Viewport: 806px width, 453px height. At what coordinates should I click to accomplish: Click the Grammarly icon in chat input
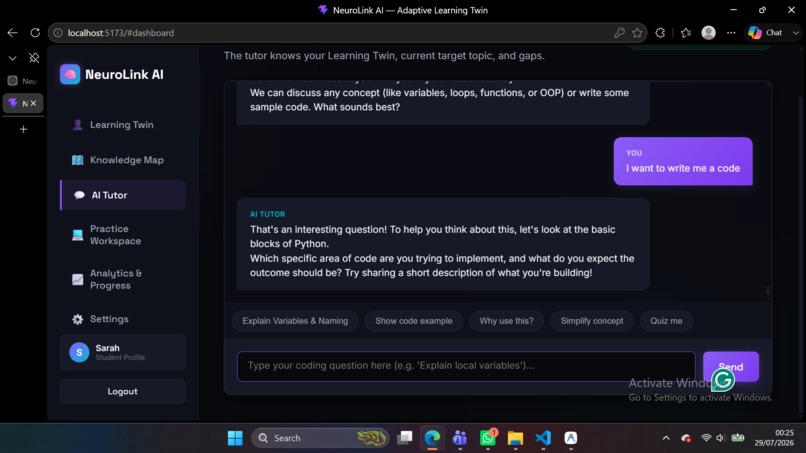(723, 380)
